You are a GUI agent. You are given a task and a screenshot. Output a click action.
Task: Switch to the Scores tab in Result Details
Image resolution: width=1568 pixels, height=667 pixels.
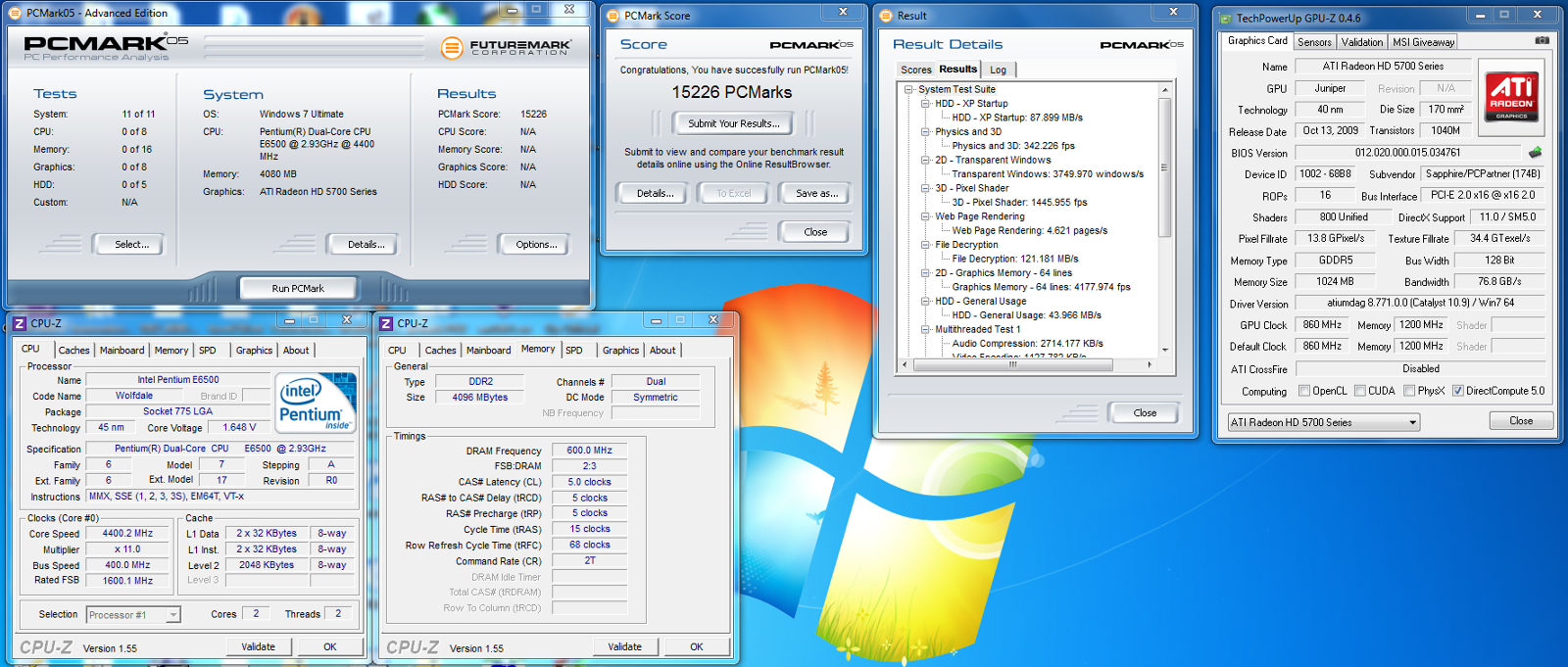point(916,70)
